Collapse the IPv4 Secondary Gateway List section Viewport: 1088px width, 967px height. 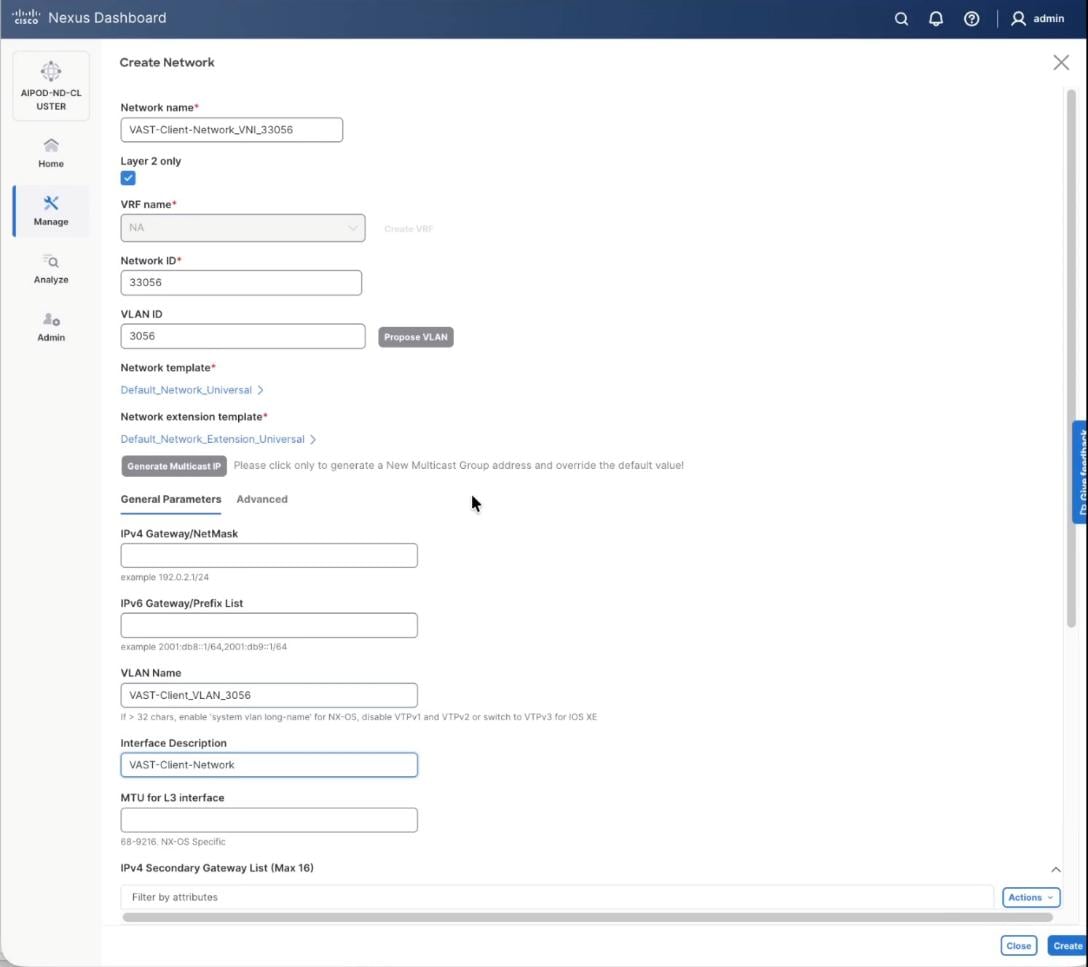pos(1055,868)
